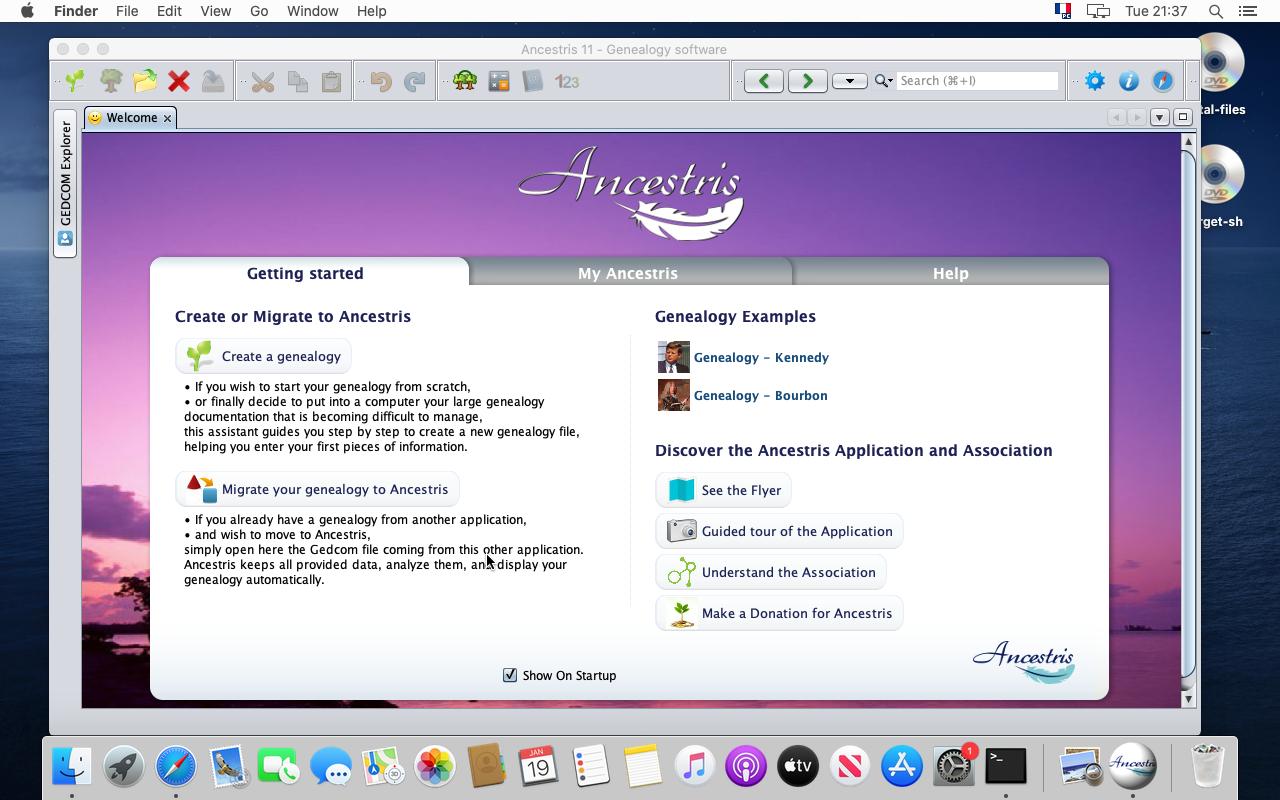Image resolution: width=1280 pixels, height=800 pixels.
Task: Click the grey tree toolbar icon
Action: (111, 81)
